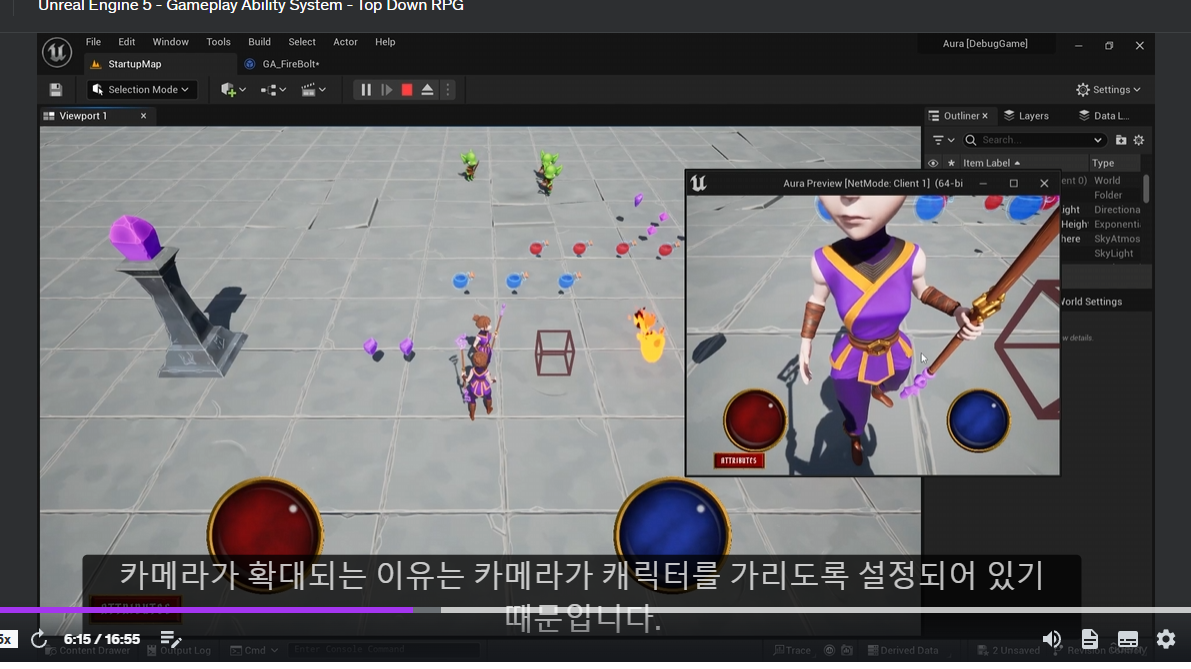Save the current level with the floppy icon
This screenshot has height=669, width=1191.
(x=55, y=90)
